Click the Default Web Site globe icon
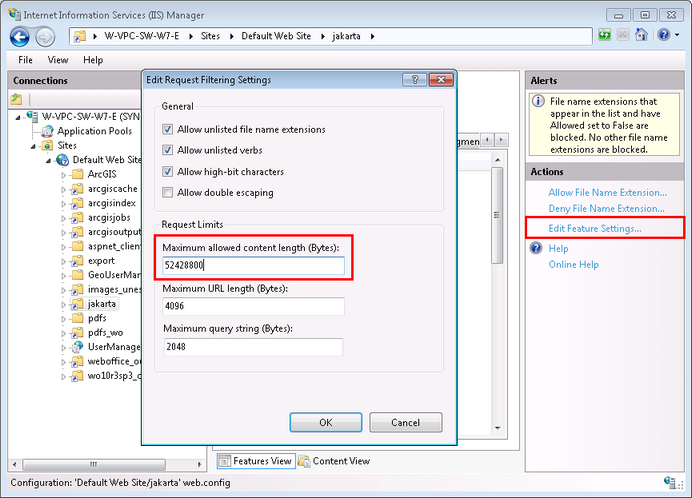 pos(63,160)
